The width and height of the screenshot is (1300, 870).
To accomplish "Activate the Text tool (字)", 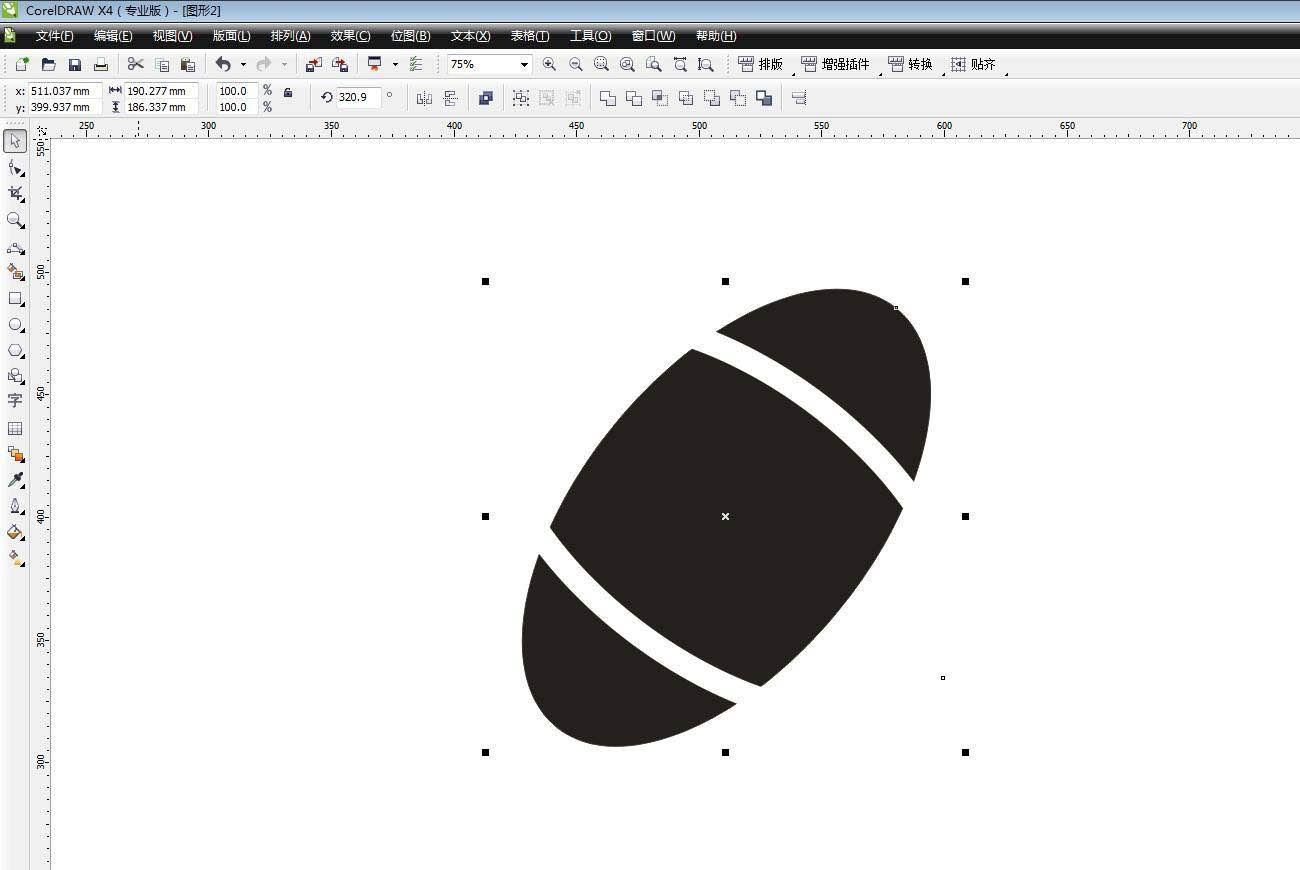I will coord(15,401).
